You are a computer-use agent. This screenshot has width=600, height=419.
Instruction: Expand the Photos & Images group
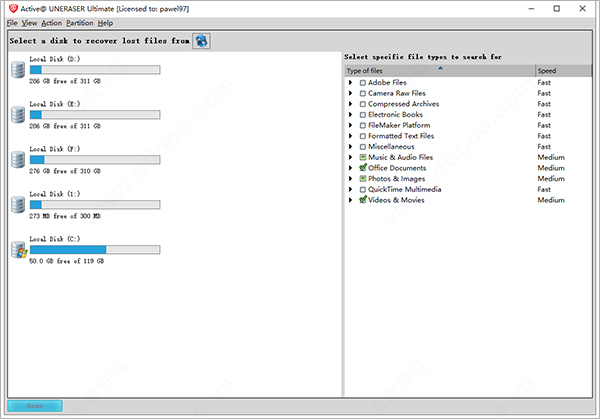pyautogui.click(x=350, y=179)
